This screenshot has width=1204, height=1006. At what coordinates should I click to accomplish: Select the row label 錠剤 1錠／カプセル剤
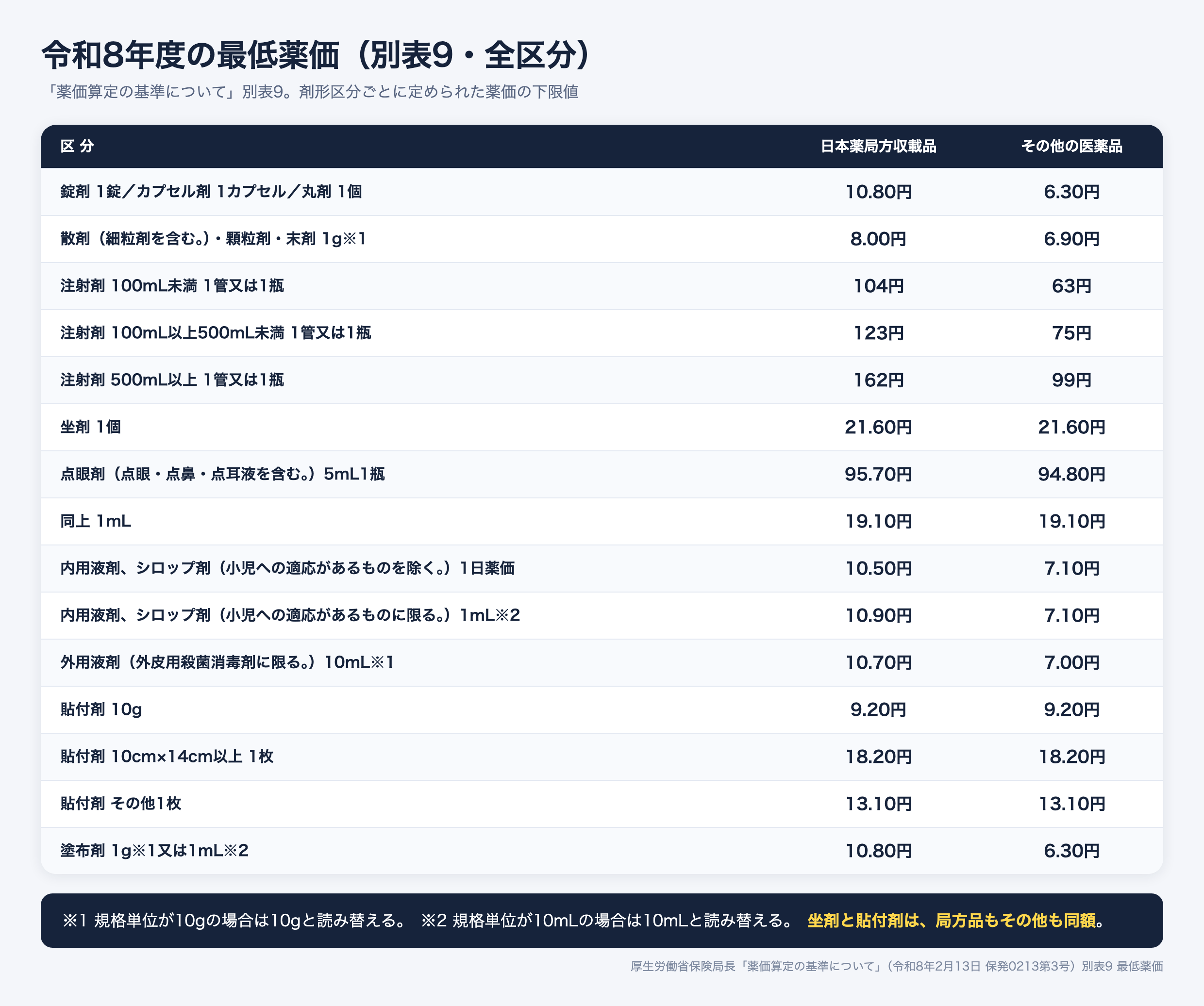(211, 192)
